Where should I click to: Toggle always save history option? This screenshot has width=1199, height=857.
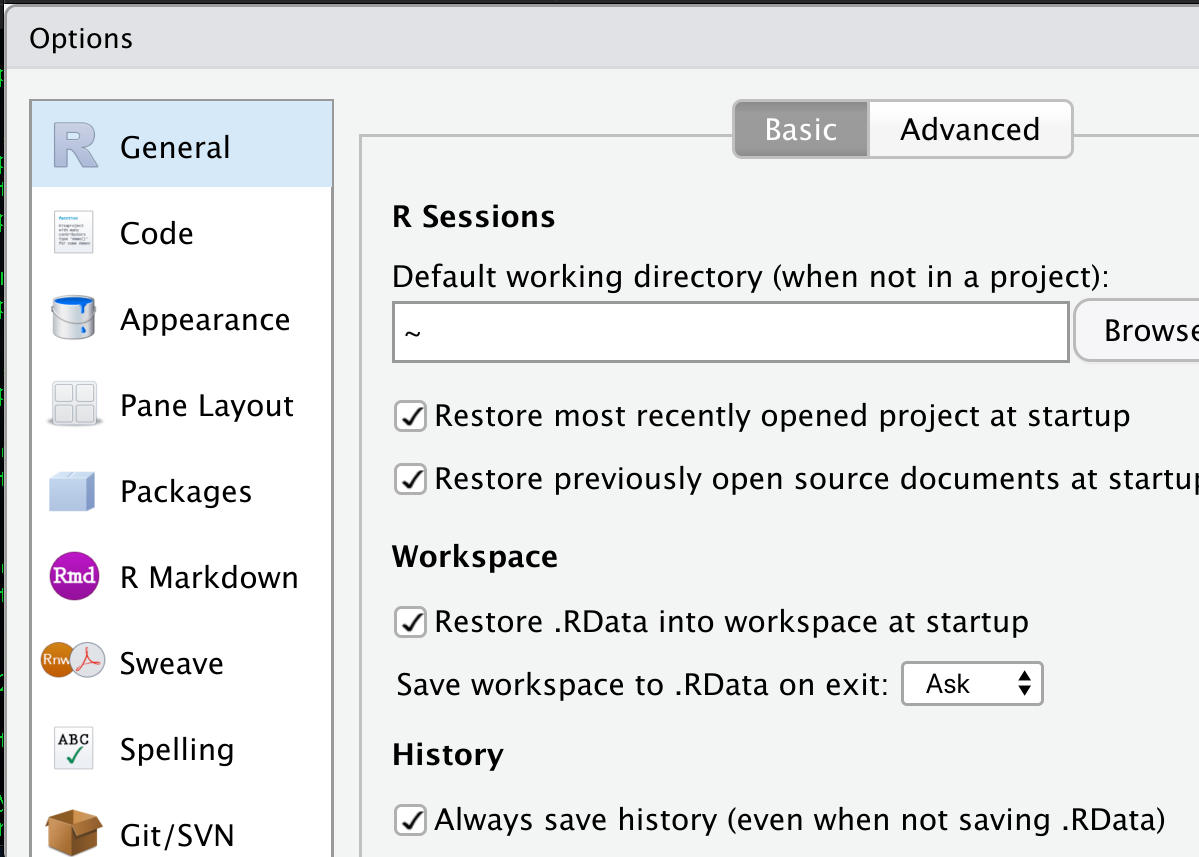tap(409, 820)
